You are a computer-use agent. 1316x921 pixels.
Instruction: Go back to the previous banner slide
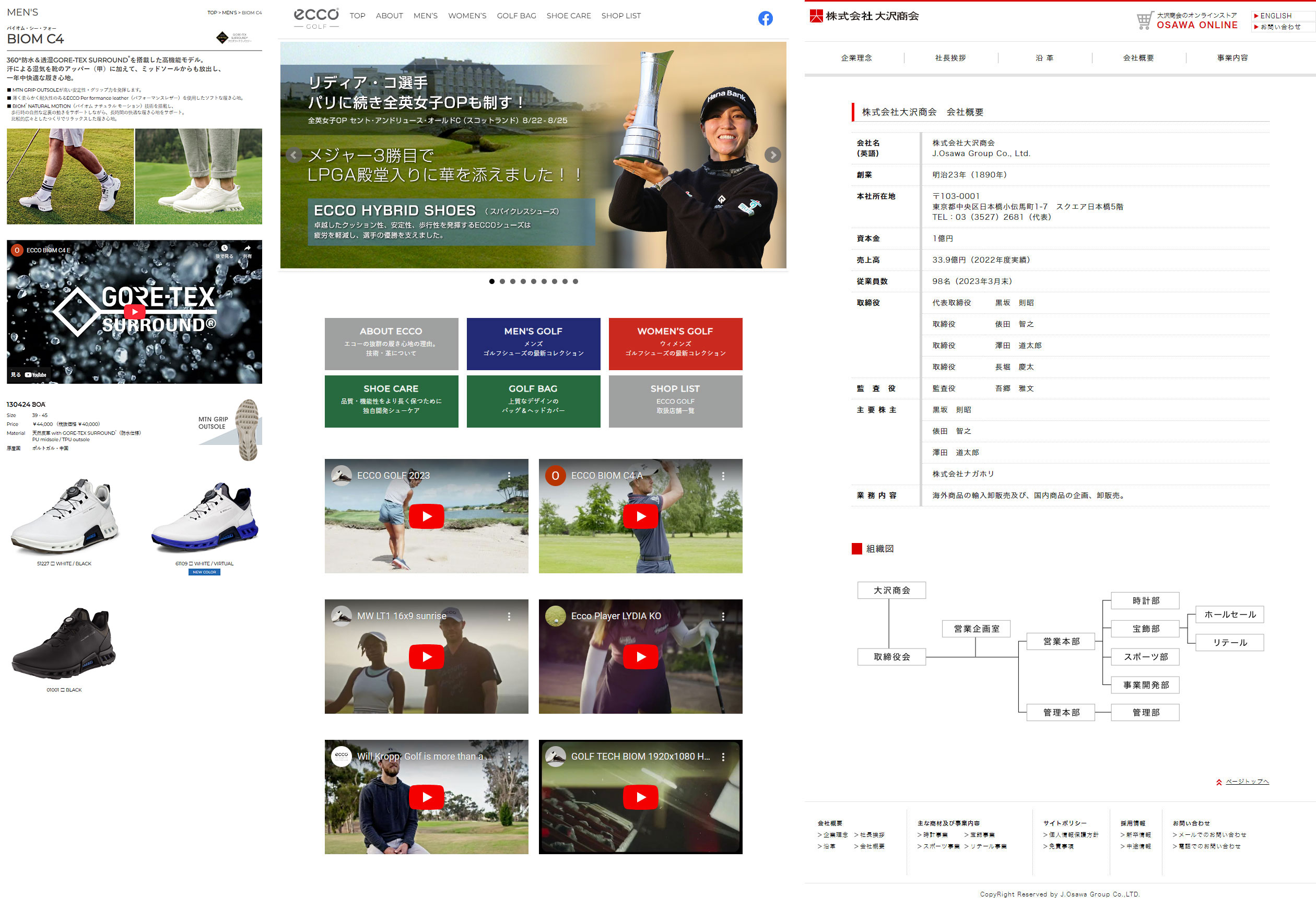coord(294,155)
